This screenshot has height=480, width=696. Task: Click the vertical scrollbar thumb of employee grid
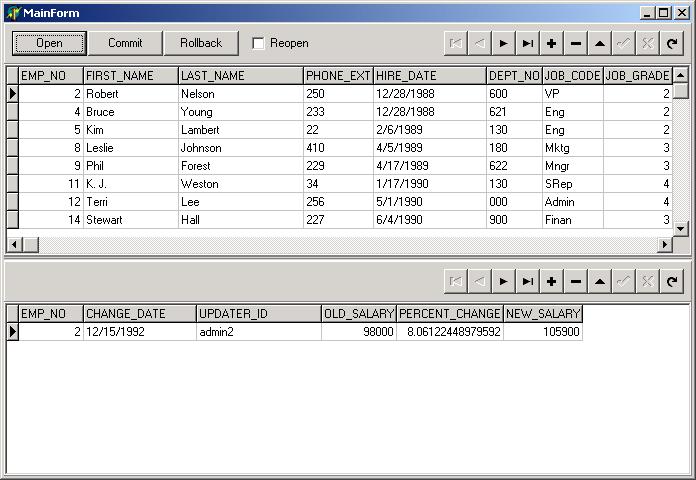[680, 91]
